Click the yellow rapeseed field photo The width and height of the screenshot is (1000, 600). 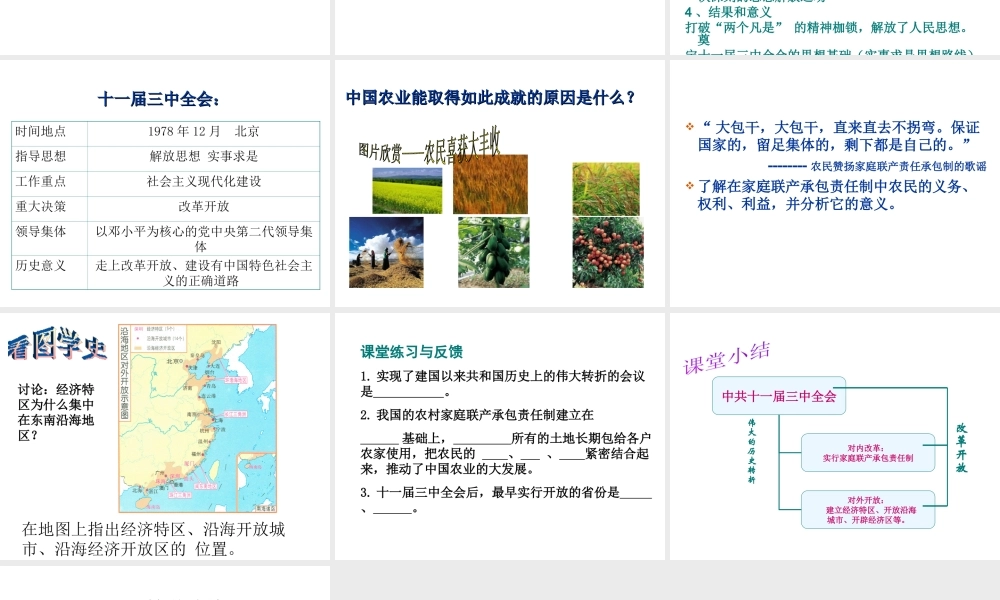(x=407, y=191)
